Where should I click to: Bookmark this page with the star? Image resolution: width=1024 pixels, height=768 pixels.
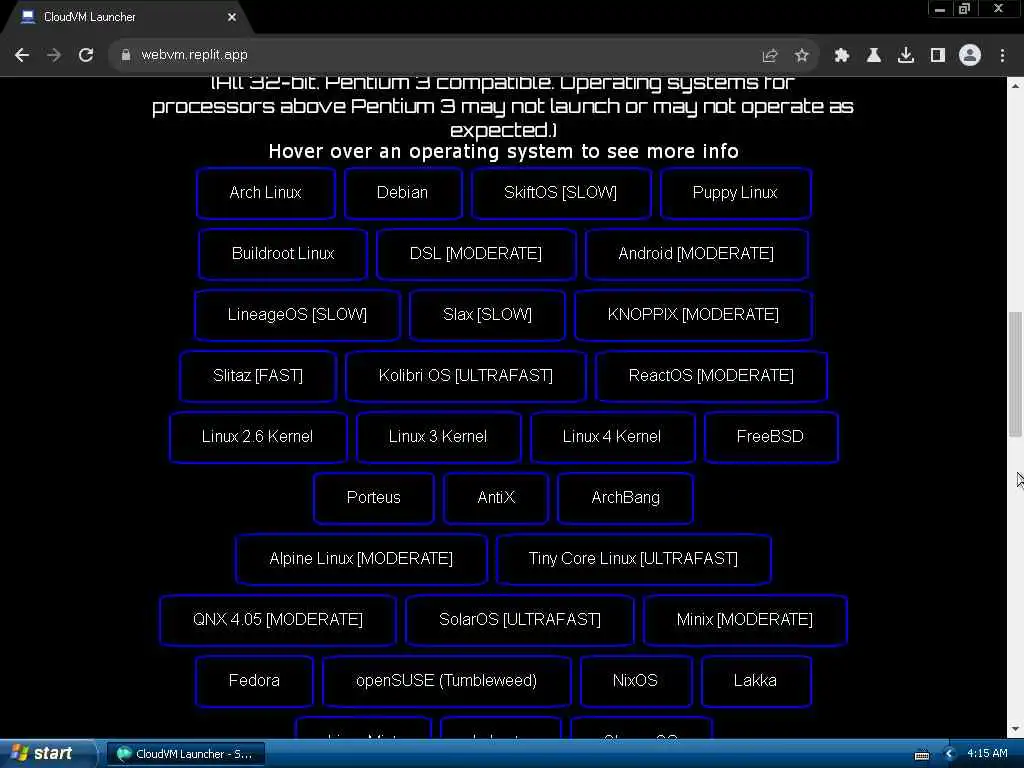(x=802, y=56)
